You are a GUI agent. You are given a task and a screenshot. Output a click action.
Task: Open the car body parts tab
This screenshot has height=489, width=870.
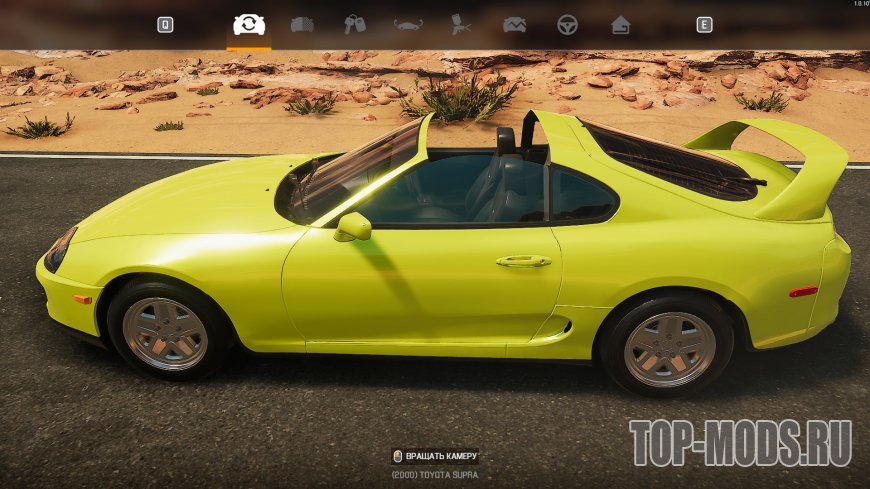point(302,25)
